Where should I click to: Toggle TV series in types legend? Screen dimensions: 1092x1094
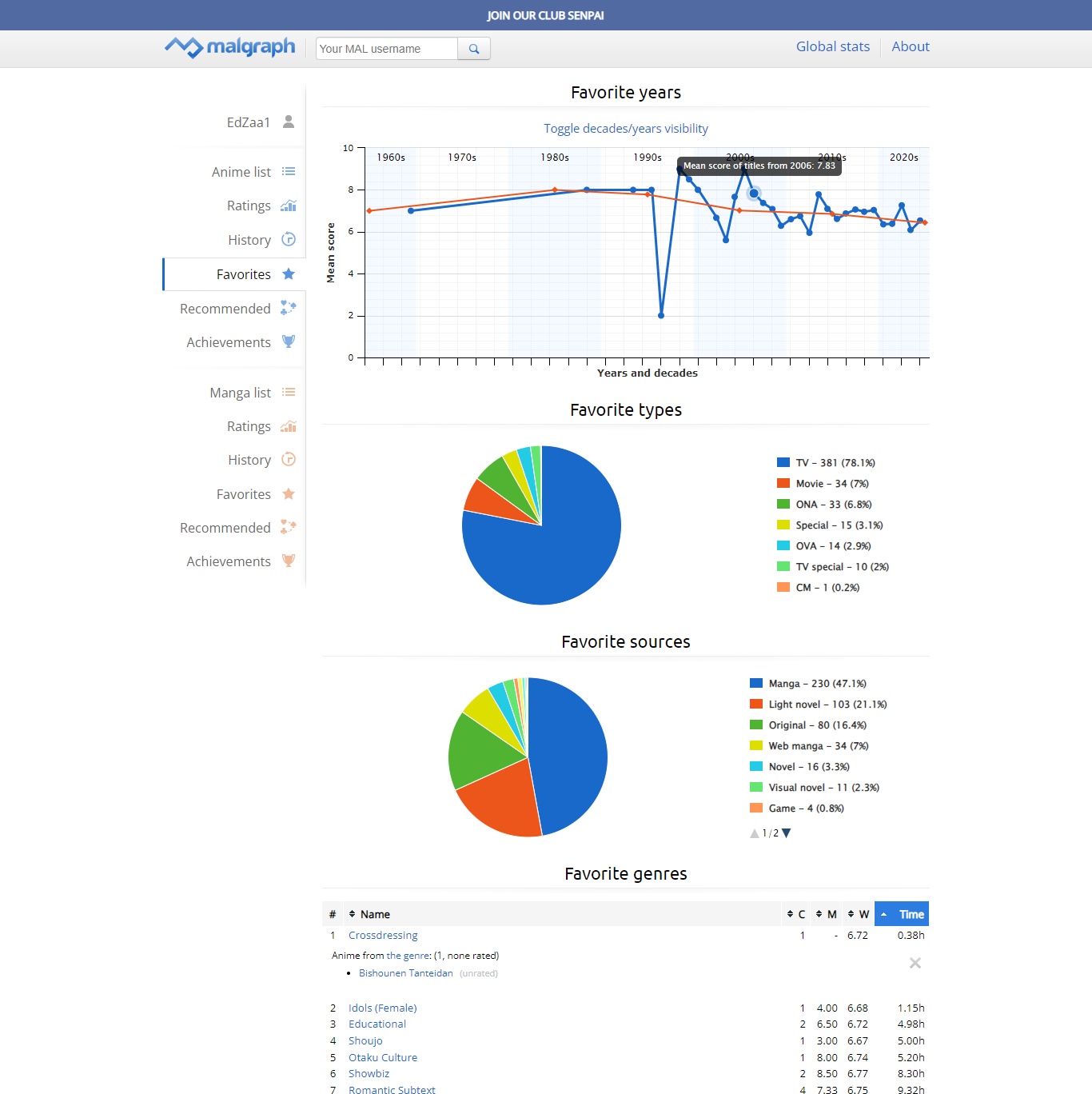(835, 463)
